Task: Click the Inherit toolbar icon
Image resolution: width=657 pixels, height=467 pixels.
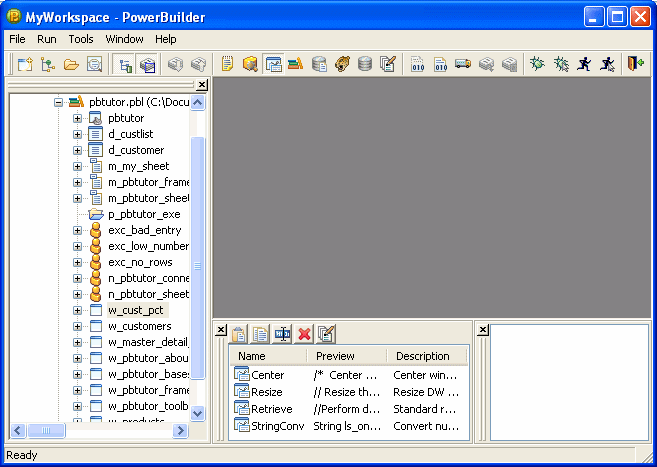Action: [48, 64]
